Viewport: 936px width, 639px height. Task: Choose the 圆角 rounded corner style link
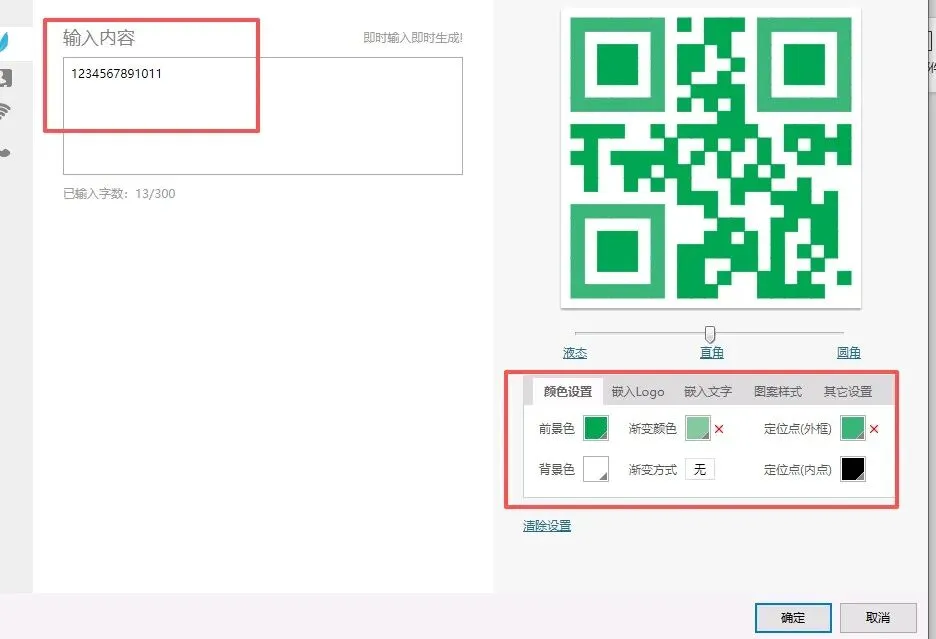click(x=848, y=353)
